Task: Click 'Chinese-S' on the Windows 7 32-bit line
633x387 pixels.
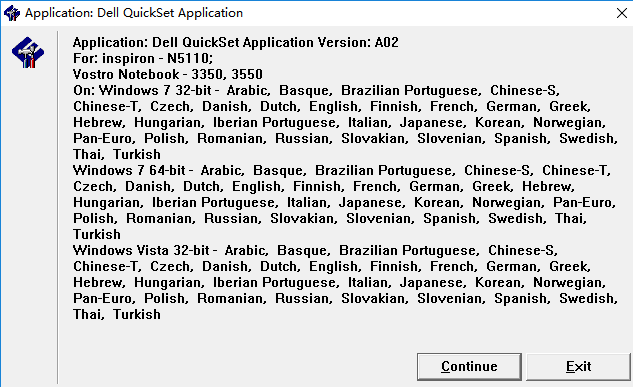Action: (524, 90)
